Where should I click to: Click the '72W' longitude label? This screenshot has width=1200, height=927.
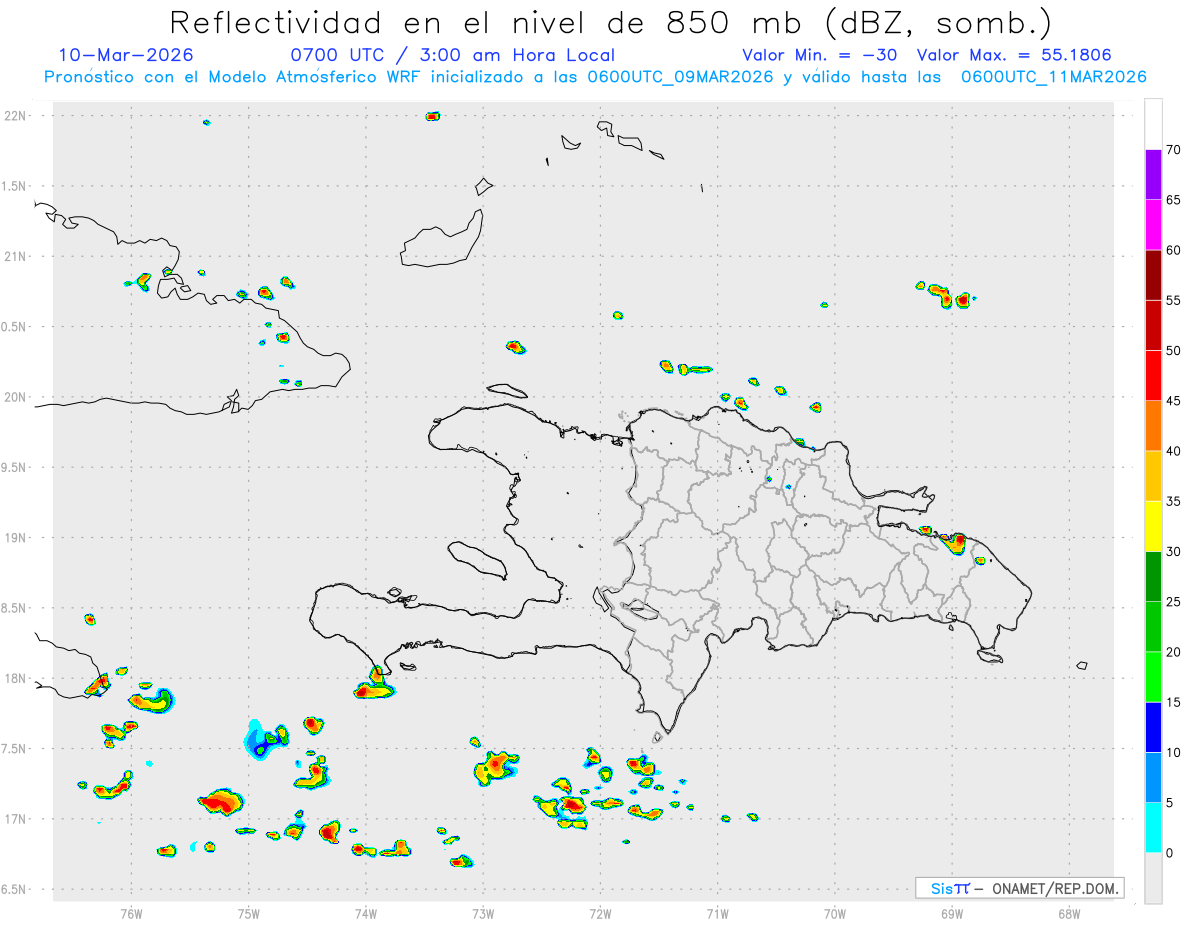tap(600, 913)
